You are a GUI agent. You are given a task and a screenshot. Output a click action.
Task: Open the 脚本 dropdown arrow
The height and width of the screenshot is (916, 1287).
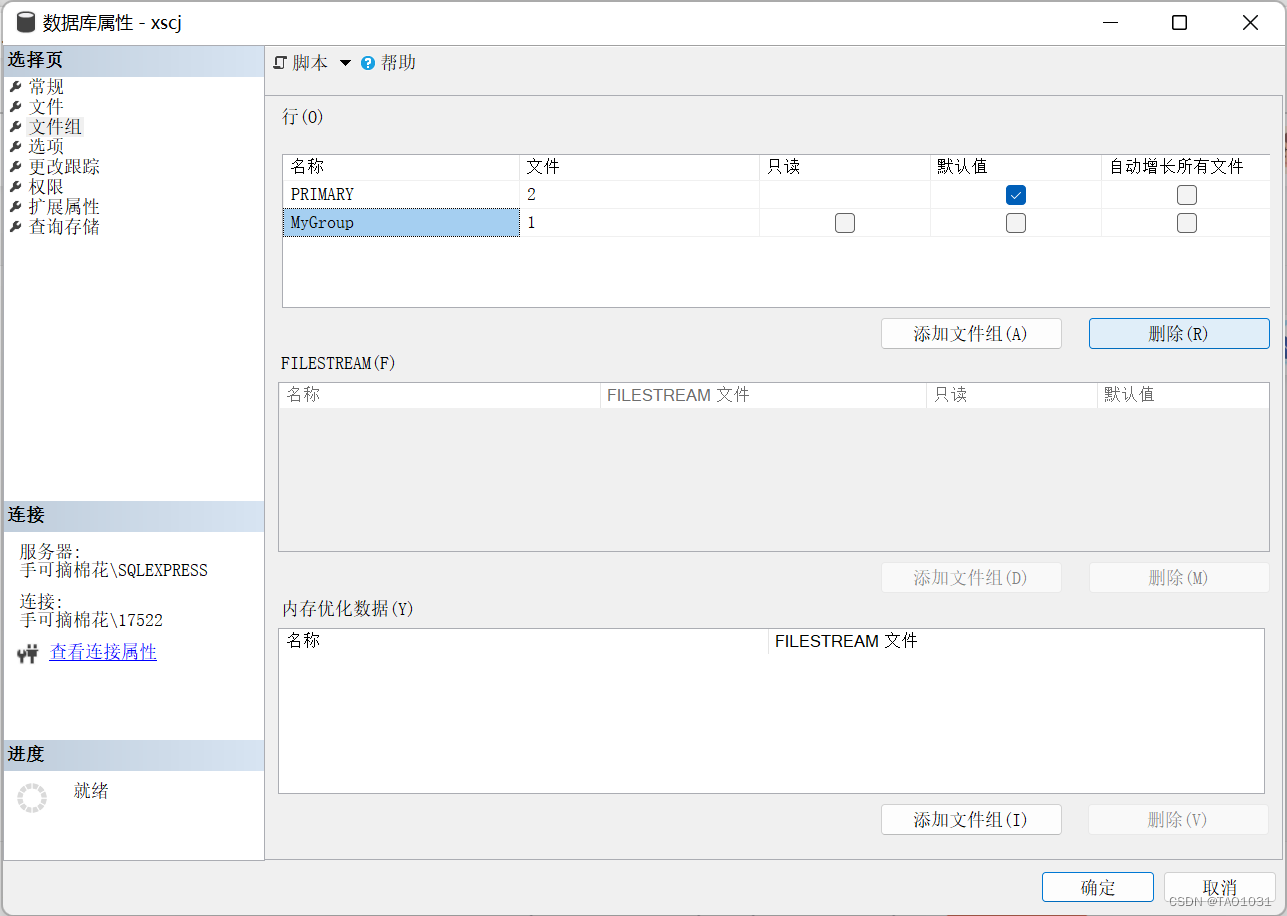click(x=345, y=63)
